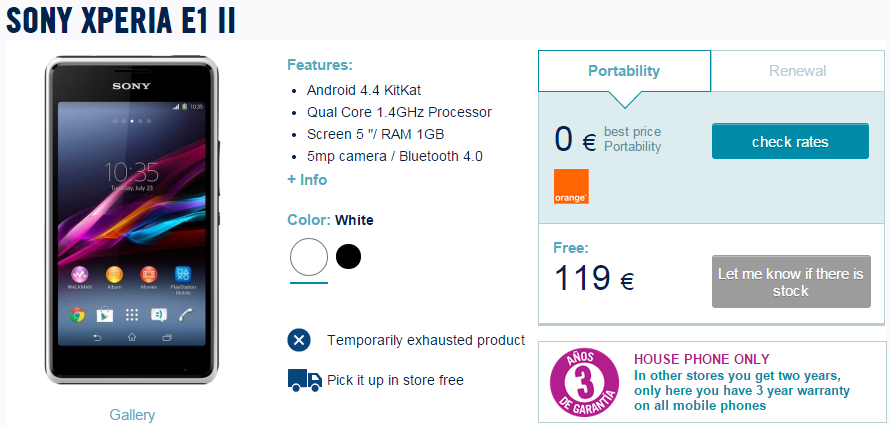Screen dimensions: 890x427
Task: Click the HOUSE PHONE ONLY warranty heading
Action: click(x=702, y=359)
